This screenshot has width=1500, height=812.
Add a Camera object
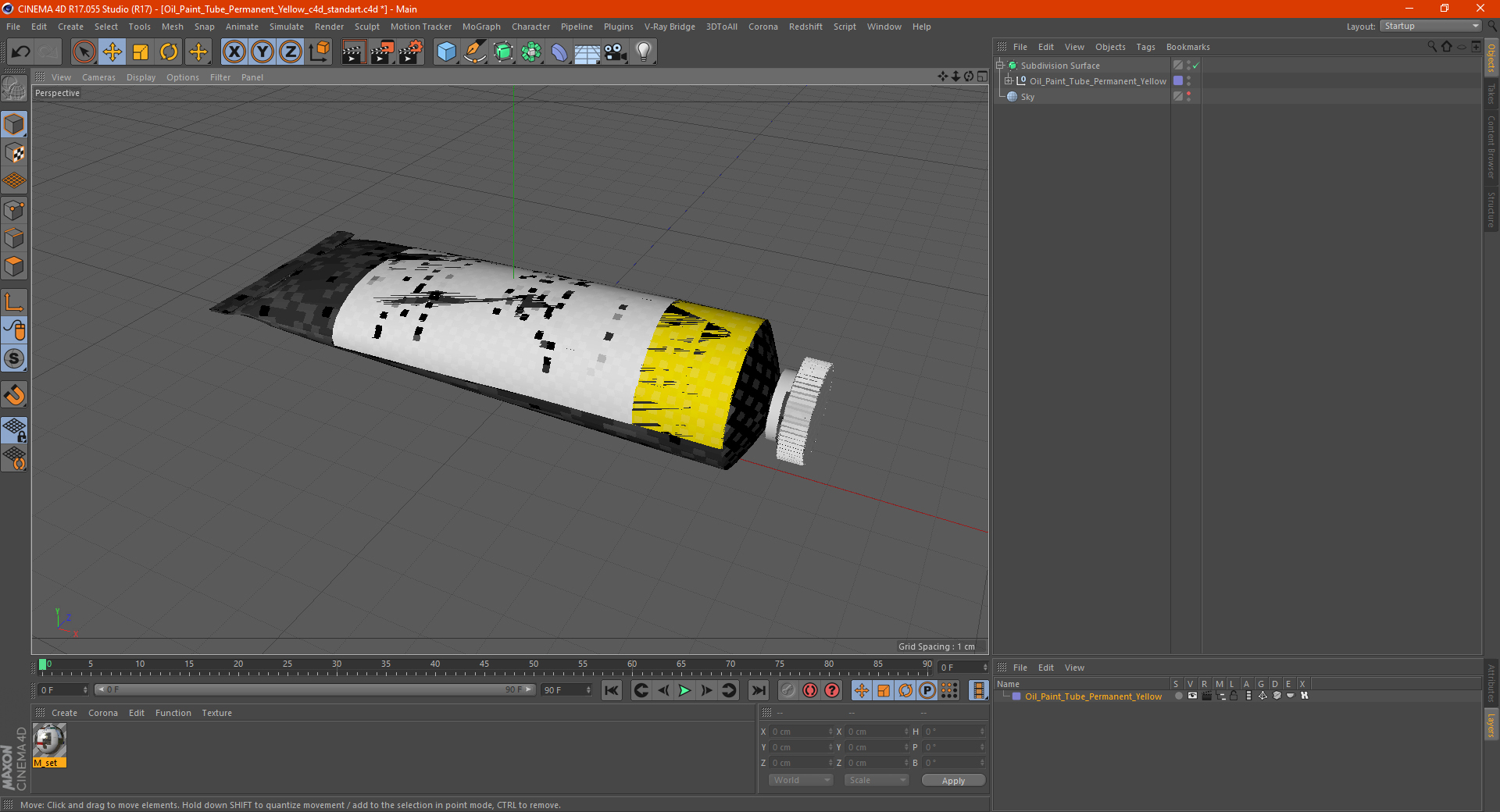616,52
